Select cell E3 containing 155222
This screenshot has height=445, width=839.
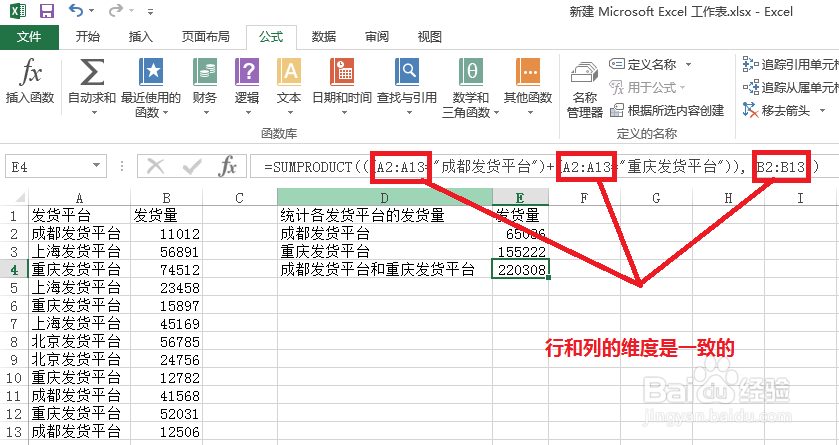(520, 251)
